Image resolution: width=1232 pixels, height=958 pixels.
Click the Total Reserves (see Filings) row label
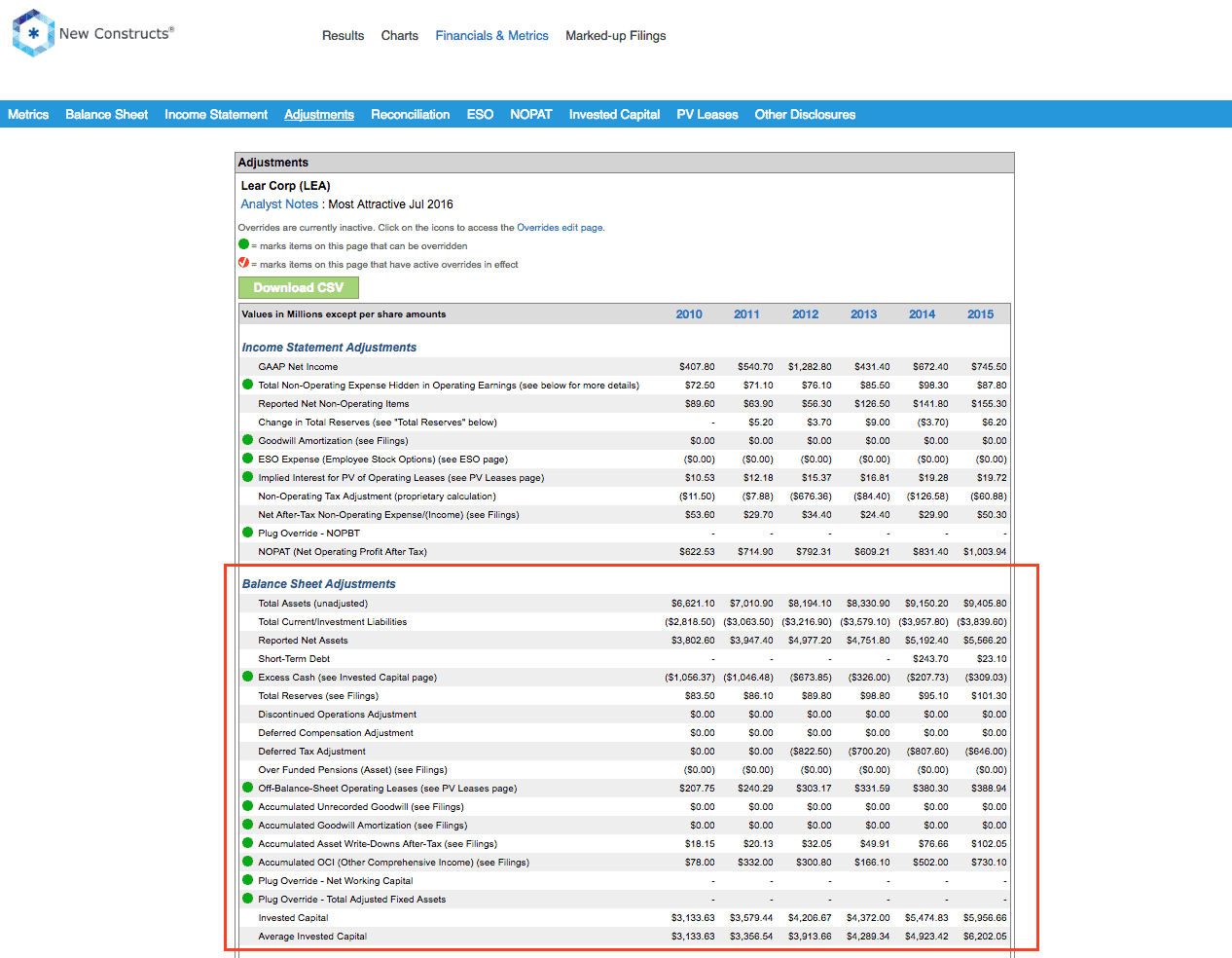(x=318, y=696)
